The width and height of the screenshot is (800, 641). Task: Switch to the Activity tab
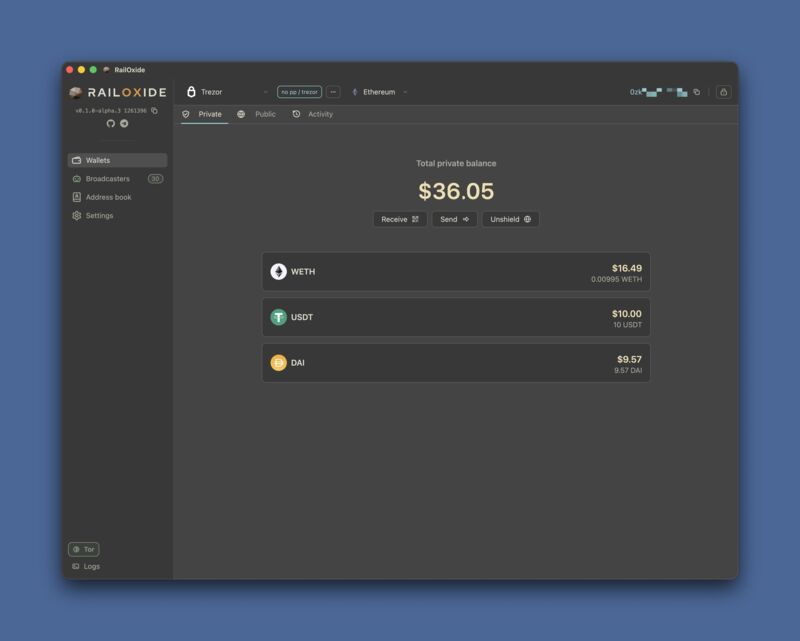[x=313, y=114]
